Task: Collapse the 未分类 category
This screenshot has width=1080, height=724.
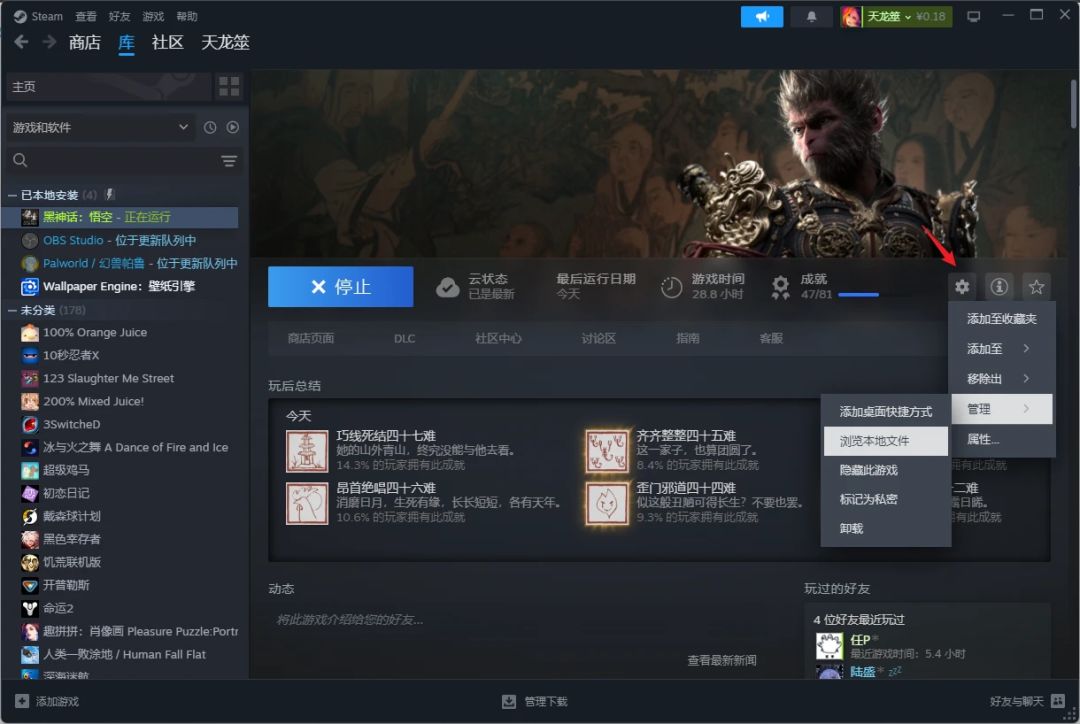Action: click(x=12, y=311)
